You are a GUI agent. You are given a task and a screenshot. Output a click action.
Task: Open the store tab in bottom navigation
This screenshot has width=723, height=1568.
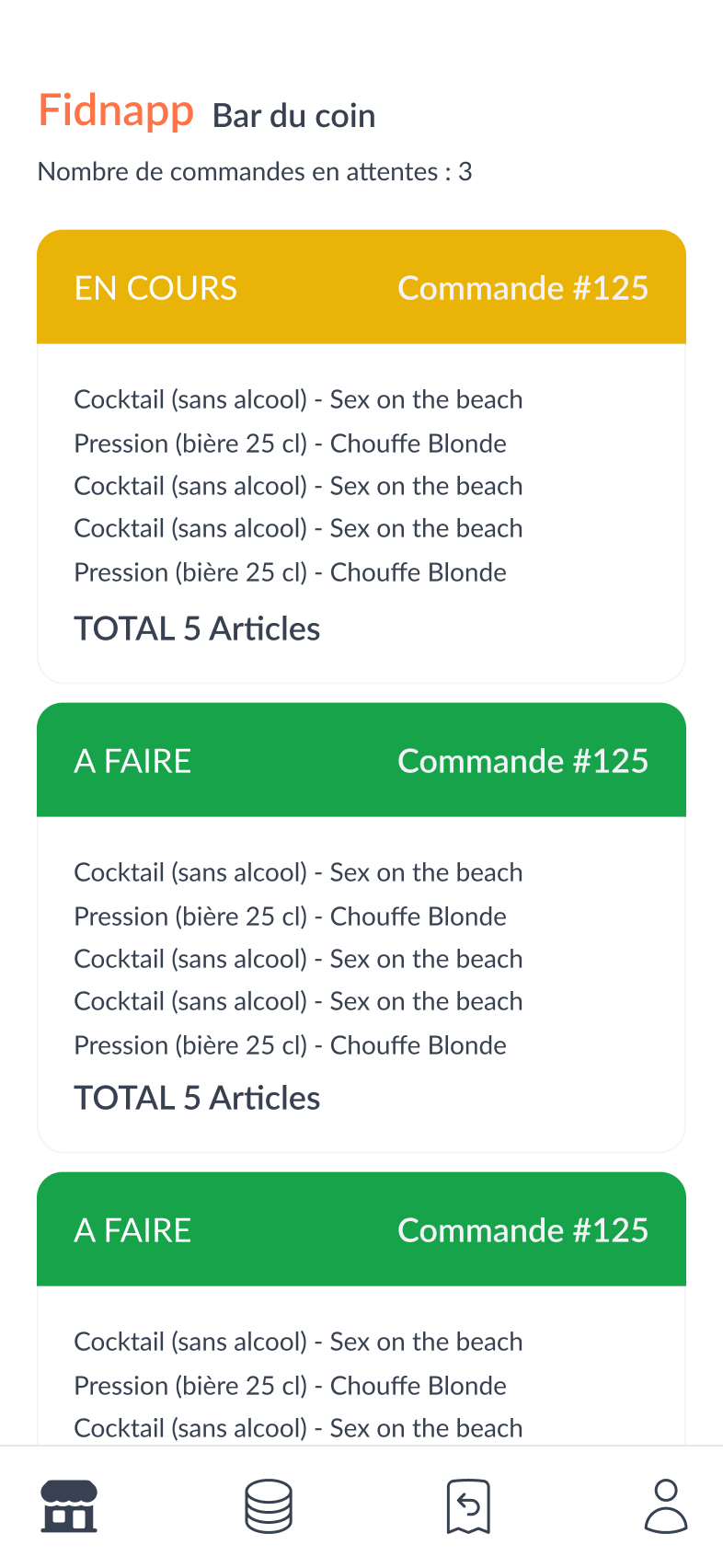tap(69, 1506)
